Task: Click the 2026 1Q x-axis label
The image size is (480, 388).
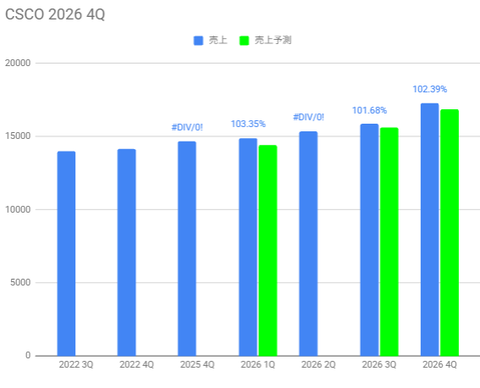Action: pyautogui.click(x=258, y=365)
